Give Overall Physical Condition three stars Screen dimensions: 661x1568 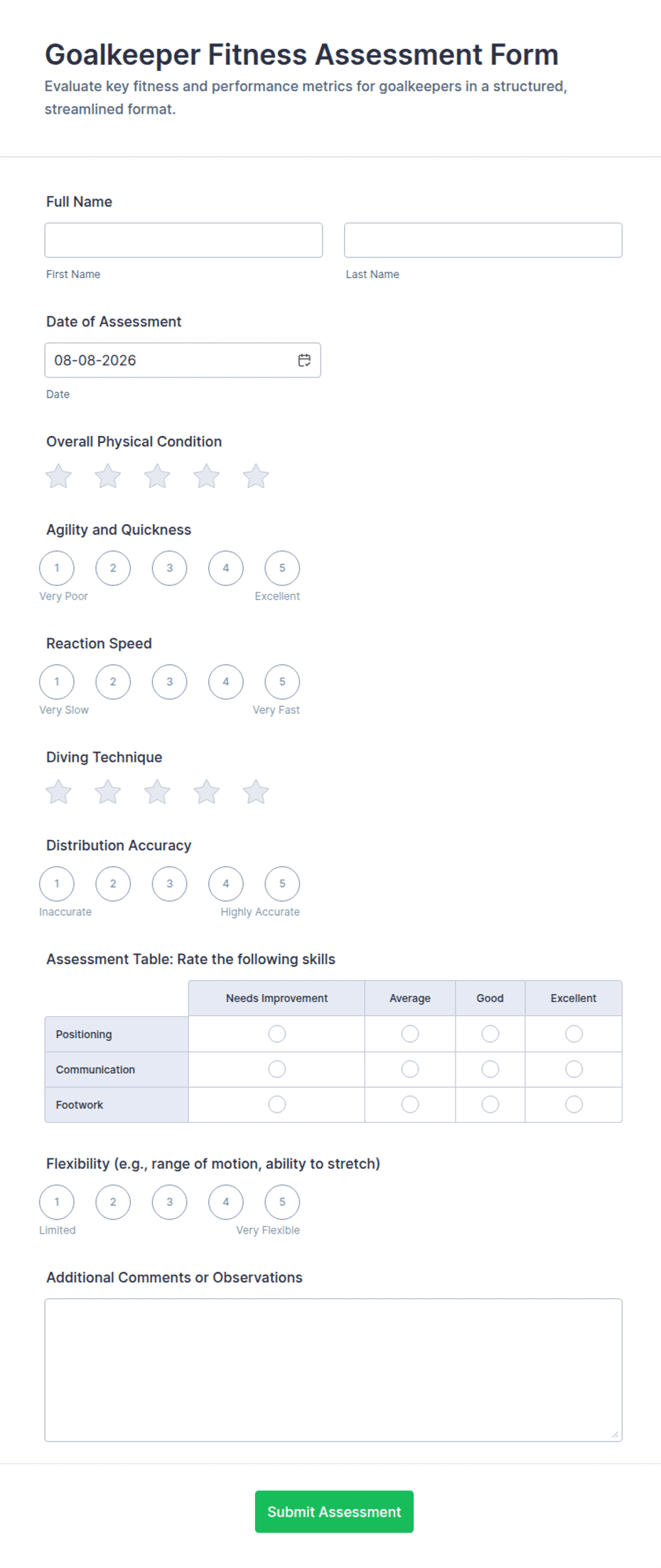[157, 476]
